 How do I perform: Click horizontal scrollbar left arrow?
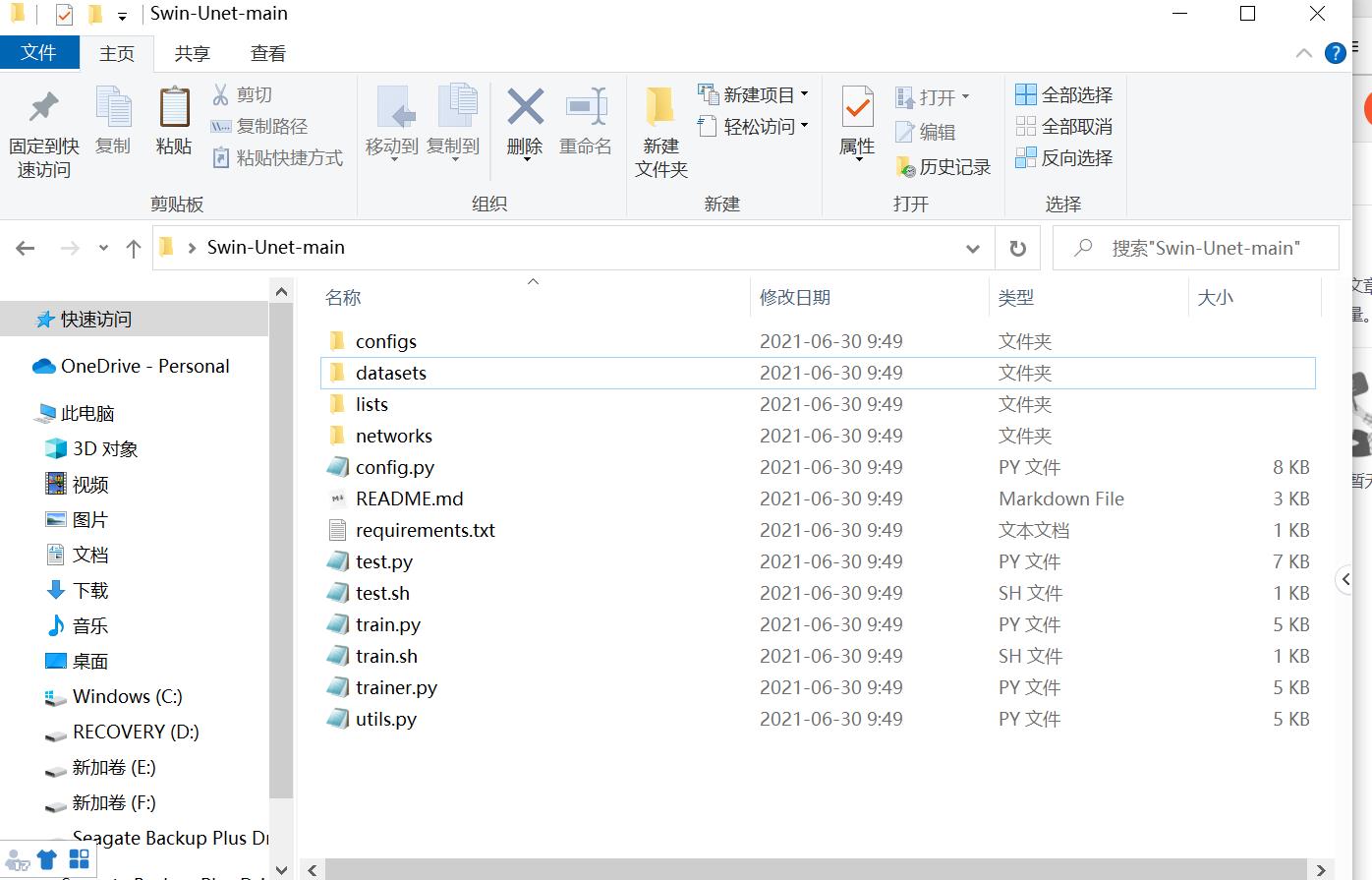313,869
